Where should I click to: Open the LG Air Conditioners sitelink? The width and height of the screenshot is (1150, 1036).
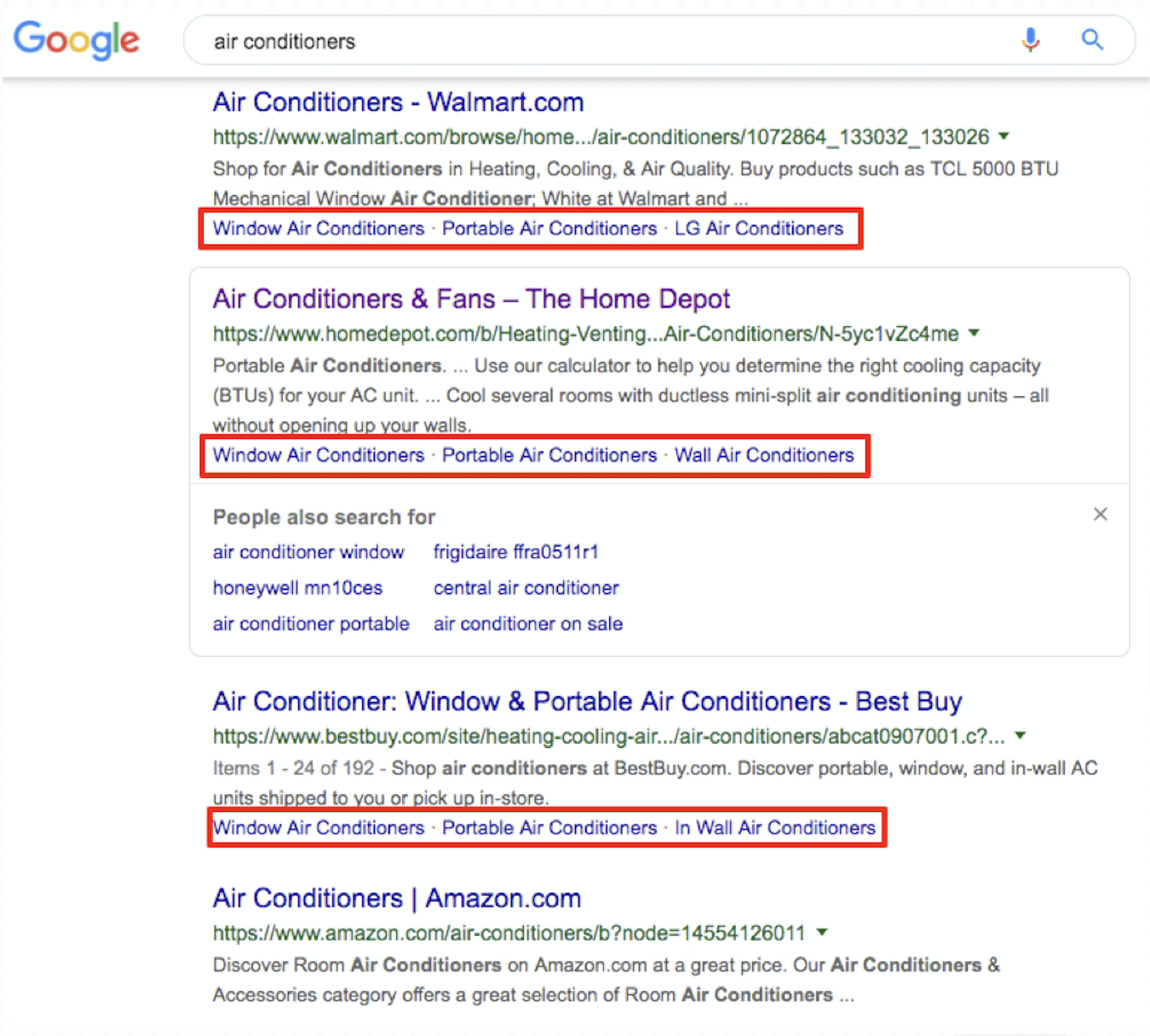click(759, 228)
